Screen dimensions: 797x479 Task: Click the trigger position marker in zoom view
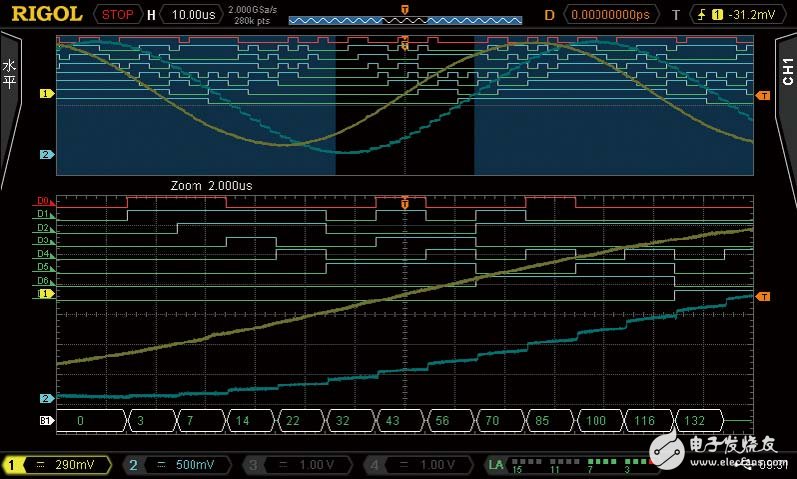coord(404,203)
